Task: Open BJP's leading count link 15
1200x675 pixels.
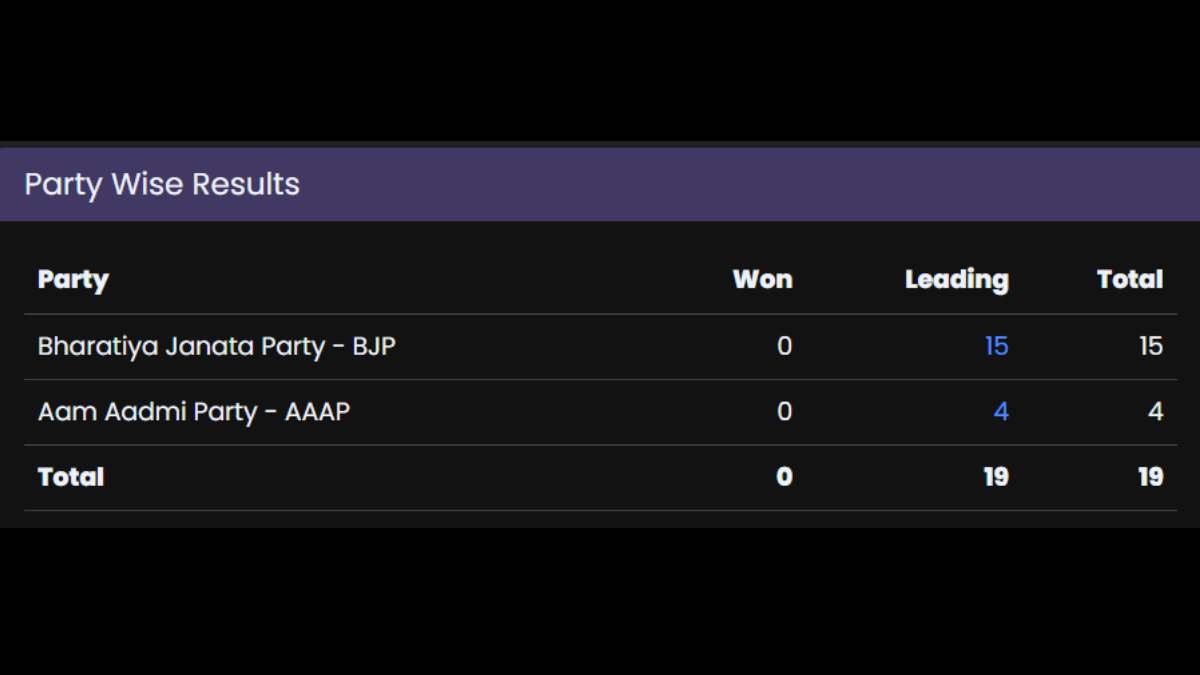Action: [996, 346]
